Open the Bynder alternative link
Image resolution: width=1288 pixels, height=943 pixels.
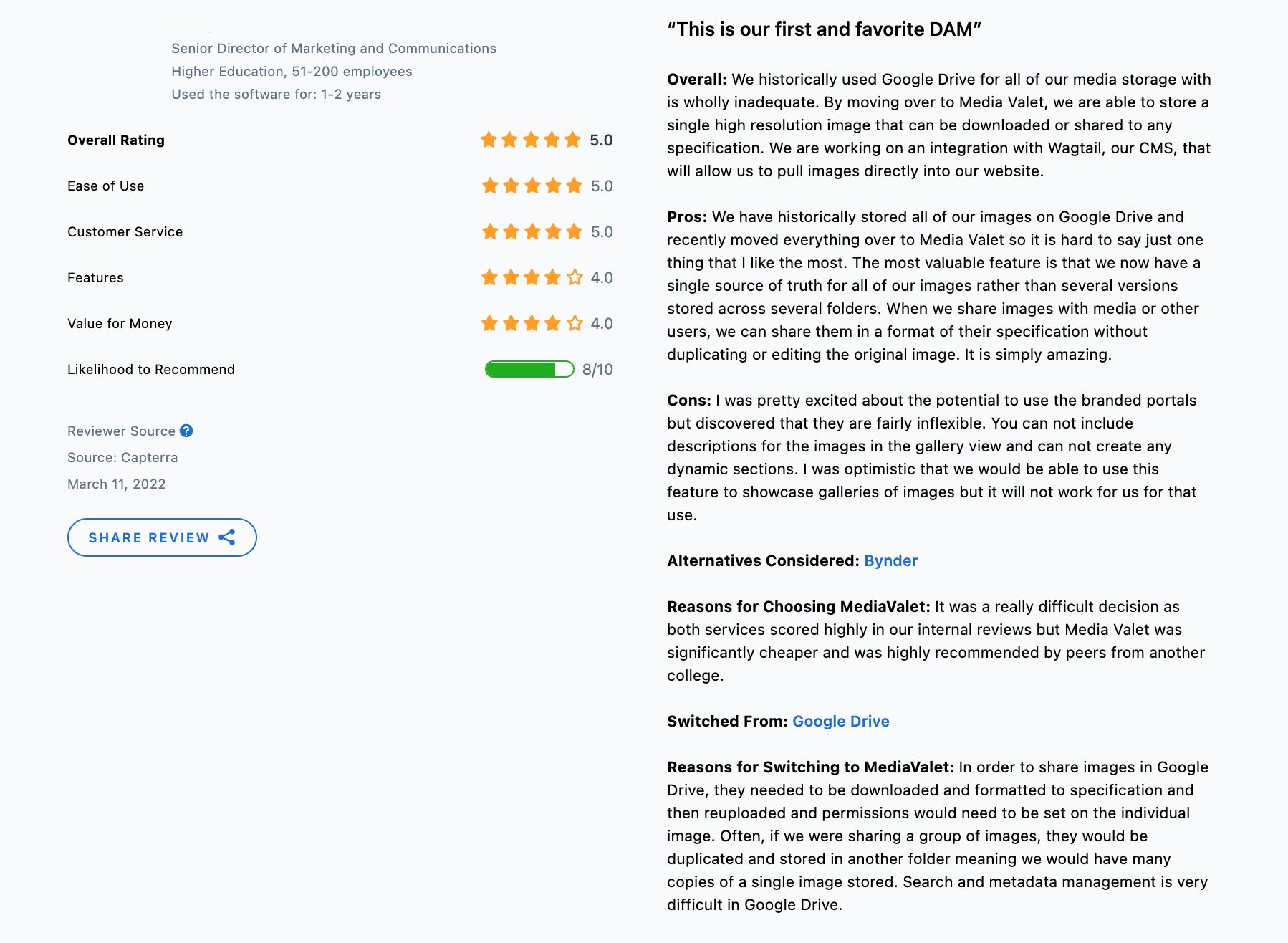pyautogui.click(x=890, y=561)
